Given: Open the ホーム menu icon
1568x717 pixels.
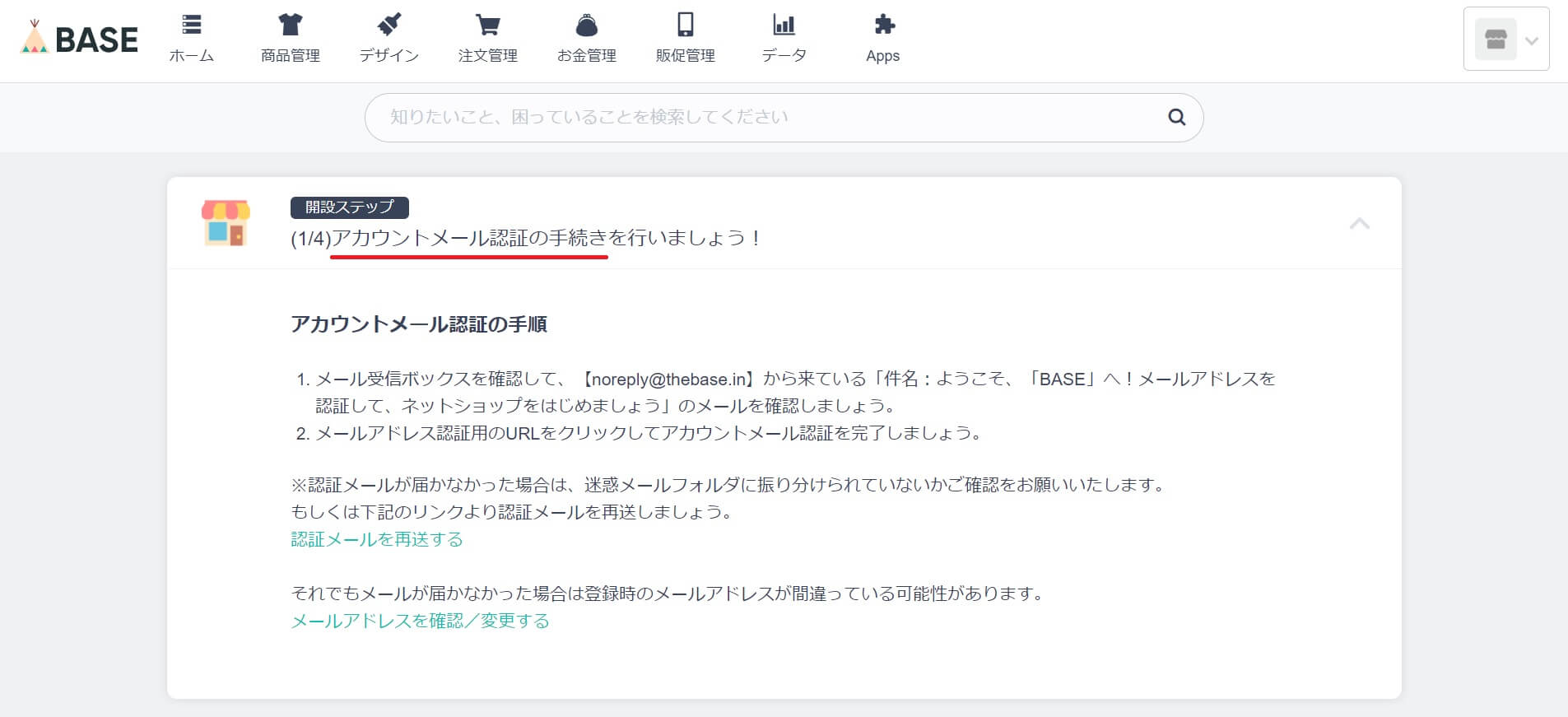Looking at the screenshot, I should pos(192,25).
